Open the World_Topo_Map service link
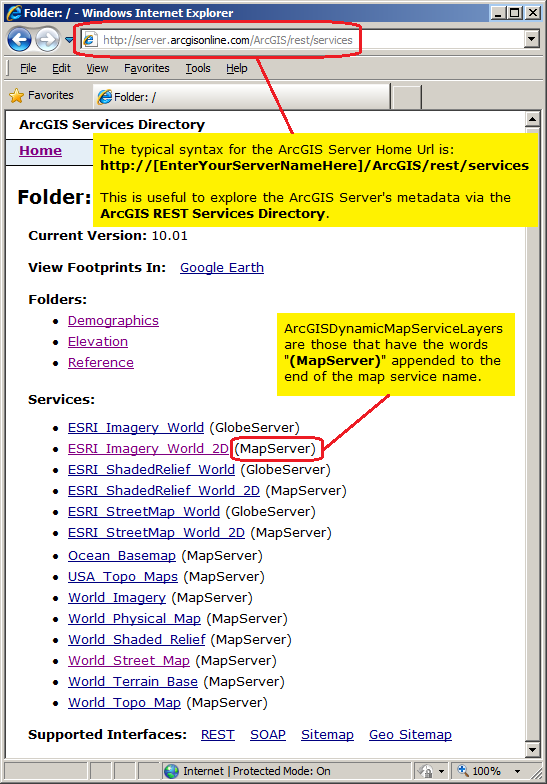This screenshot has height=784, width=547. pos(124,702)
